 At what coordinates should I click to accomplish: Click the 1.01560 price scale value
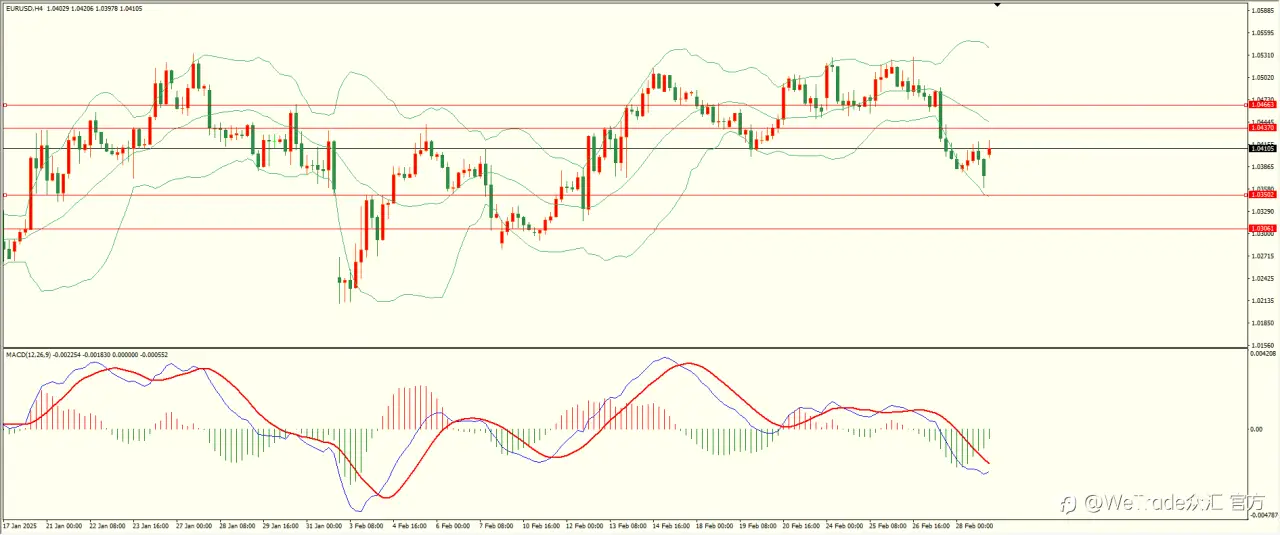(1264, 345)
